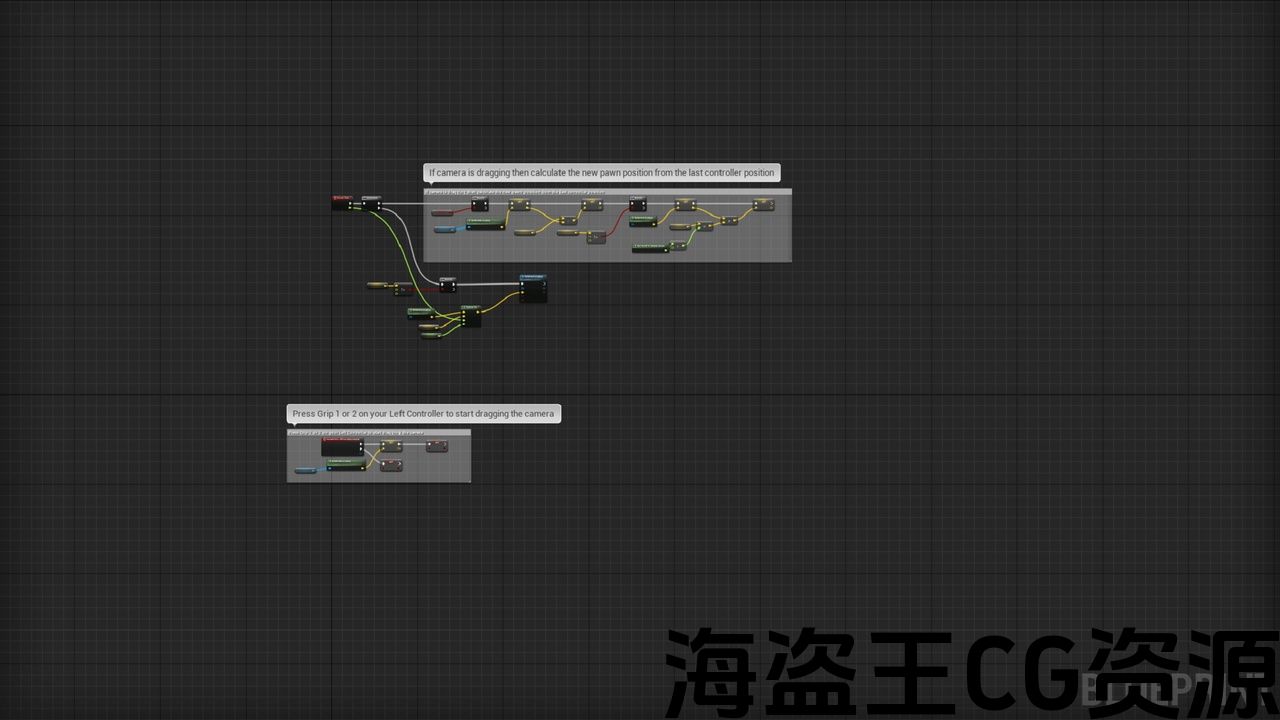
Task: Select the title bar of the large upper comment box
Action: pos(607,191)
